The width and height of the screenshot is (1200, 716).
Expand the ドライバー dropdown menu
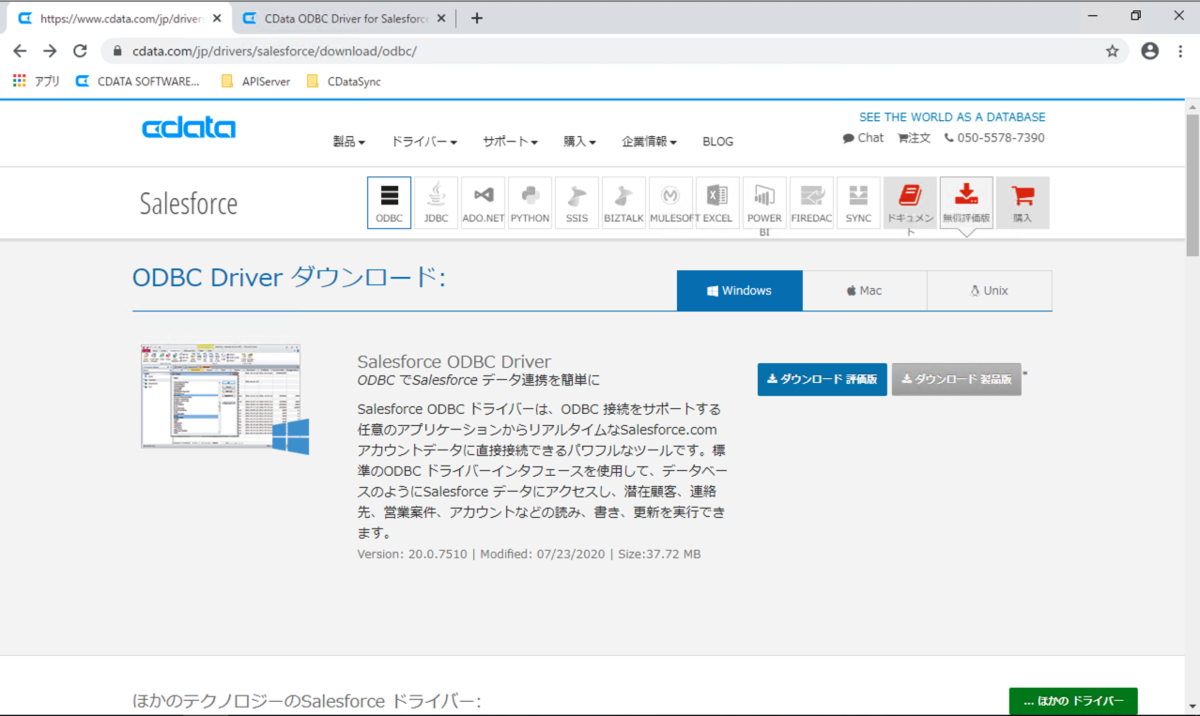pyautogui.click(x=424, y=142)
